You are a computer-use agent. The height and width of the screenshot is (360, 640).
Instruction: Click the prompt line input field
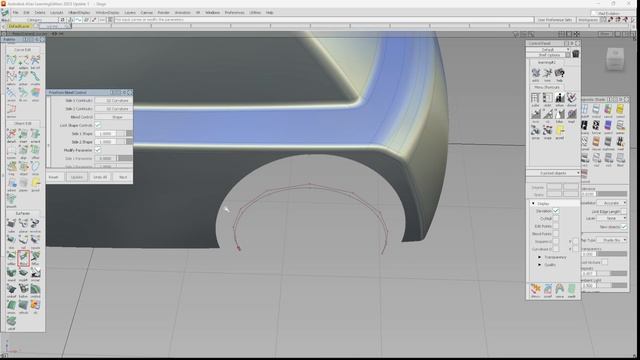323,20
